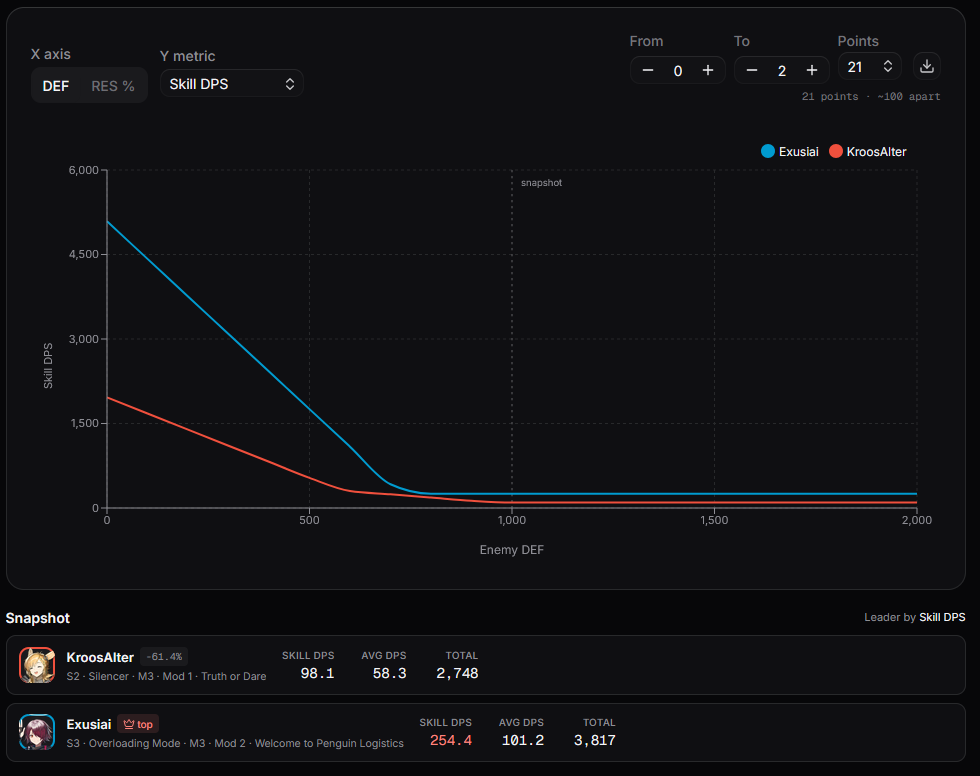The height and width of the screenshot is (776, 980).
Task: Click KroosAlter's Total value 2,748
Action: pyautogui.click(x=458, y=674)
